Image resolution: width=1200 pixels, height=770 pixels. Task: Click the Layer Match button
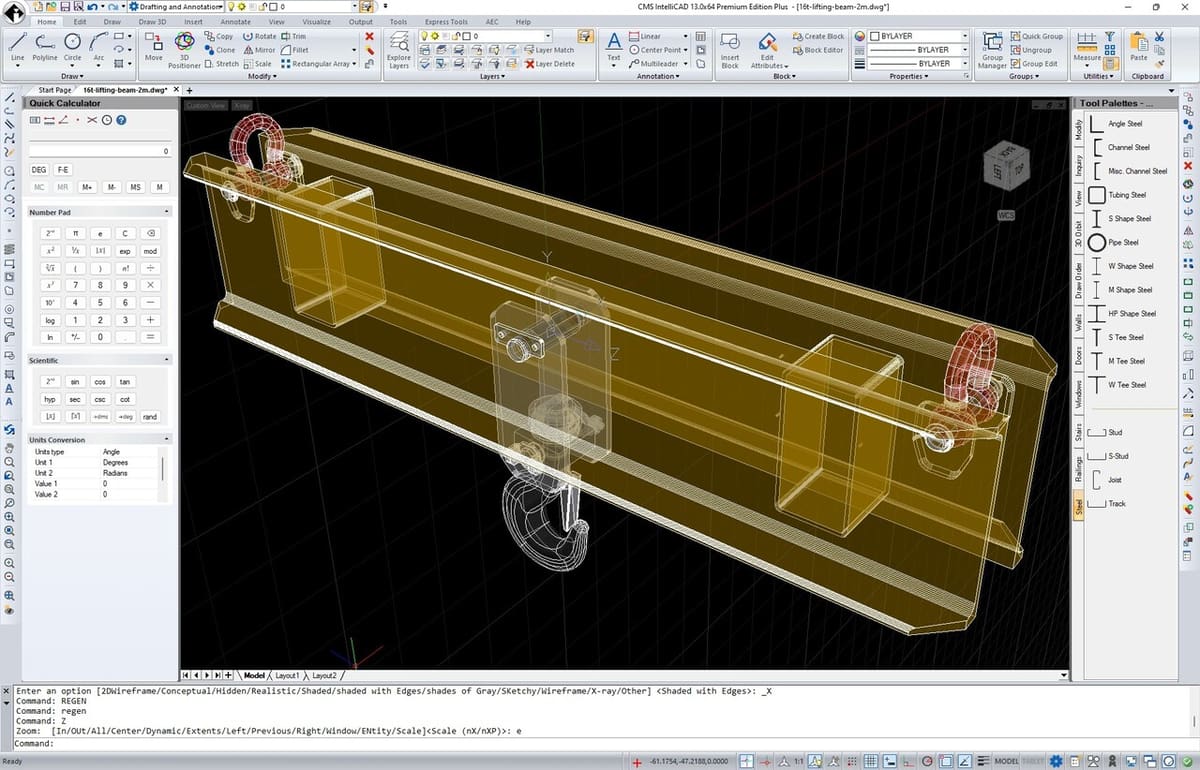tap(548, 50)
